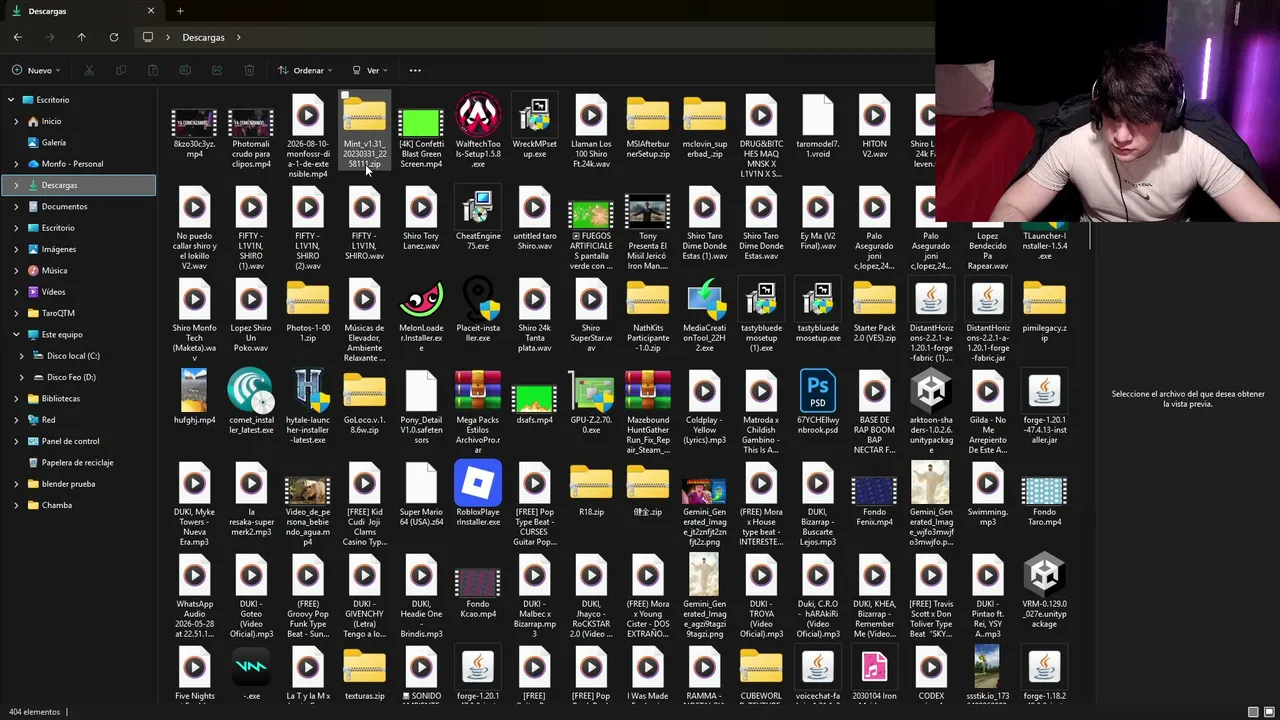Click the This PC monitor icon in address bar
Viewport: 1280px width, 720px height.
pos(148,37)
